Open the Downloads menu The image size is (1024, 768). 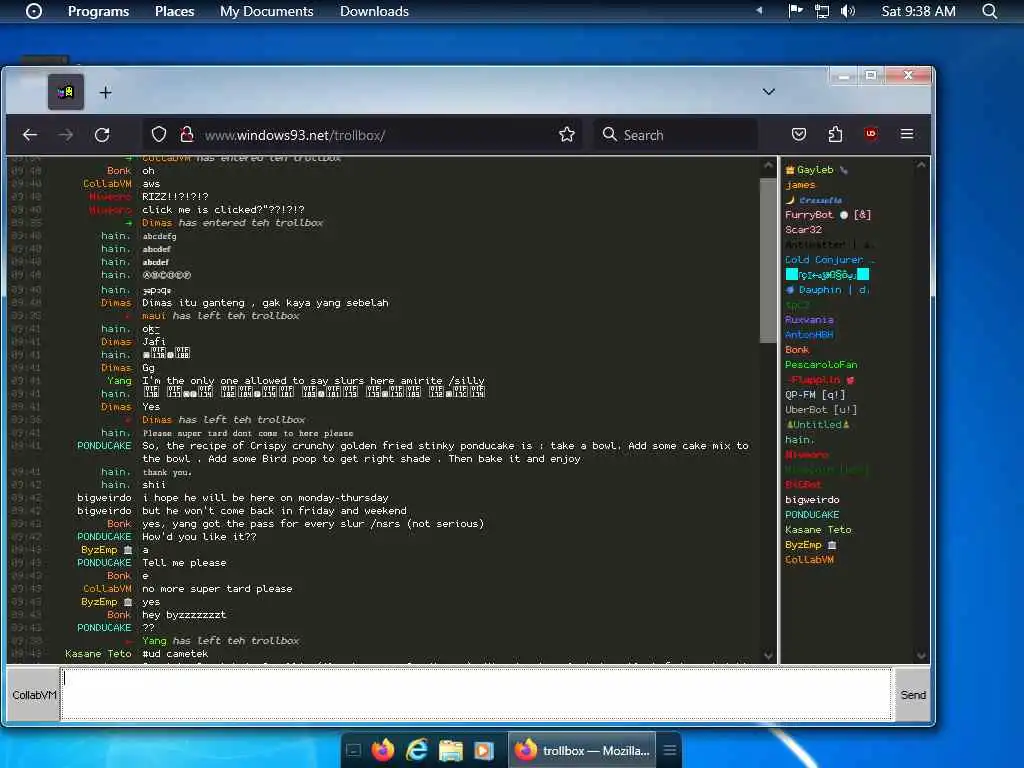[374, 11]
